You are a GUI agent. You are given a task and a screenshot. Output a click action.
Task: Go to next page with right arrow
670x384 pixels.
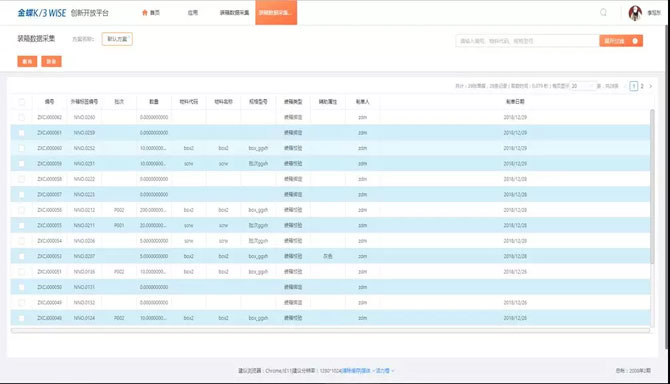click(x=651, y=86)
